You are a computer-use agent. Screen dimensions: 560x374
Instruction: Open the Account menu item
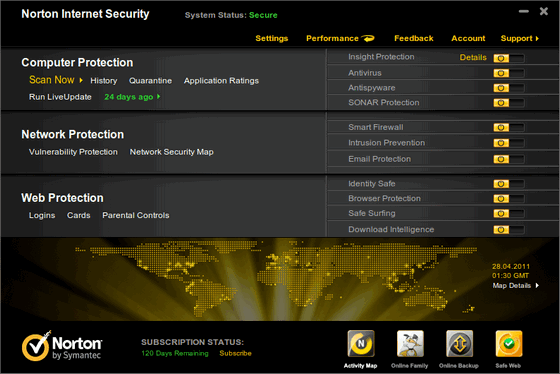(x=468, y=38)
